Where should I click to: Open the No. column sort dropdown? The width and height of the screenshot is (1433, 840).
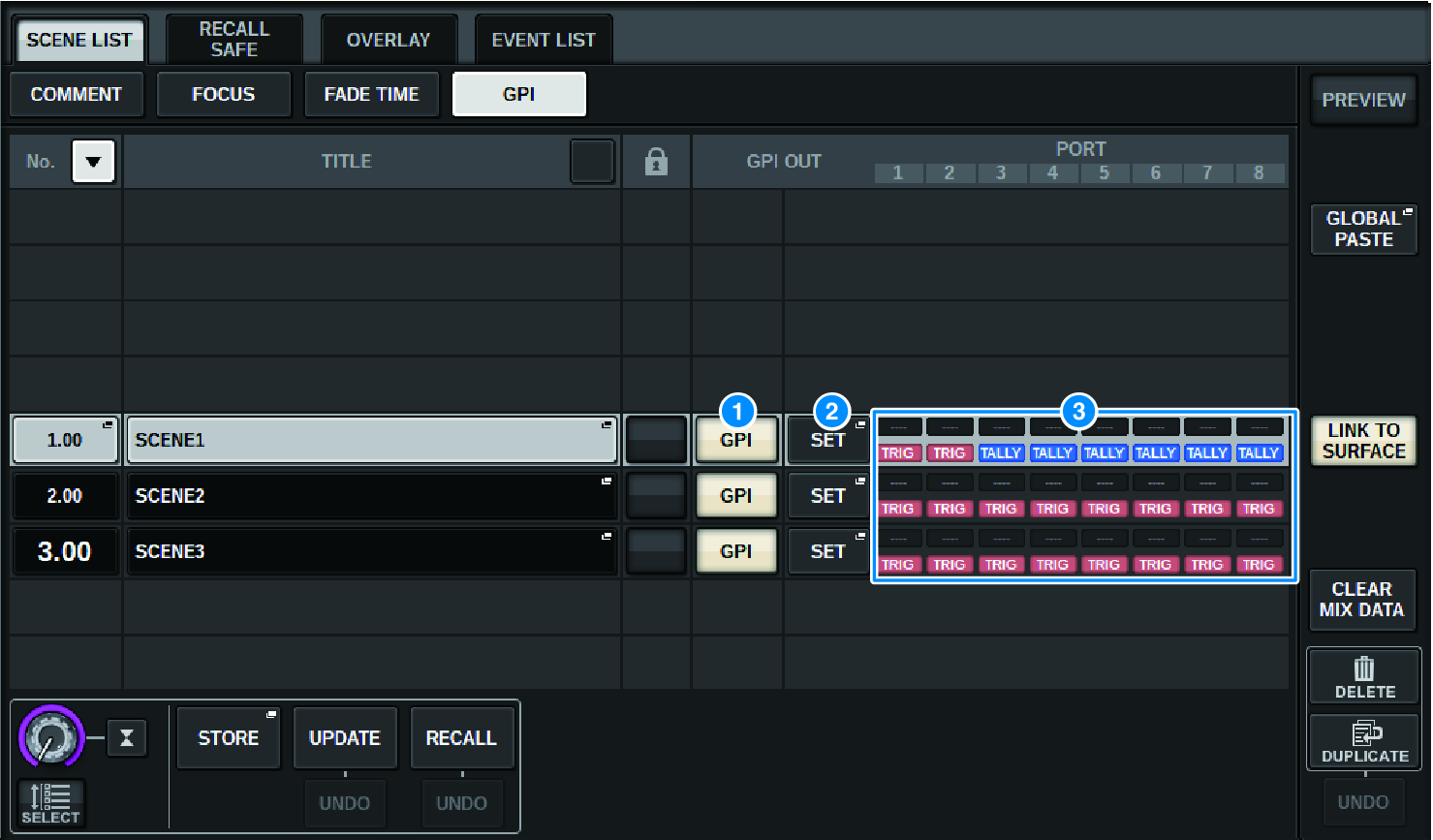click(x=94, y=162)
